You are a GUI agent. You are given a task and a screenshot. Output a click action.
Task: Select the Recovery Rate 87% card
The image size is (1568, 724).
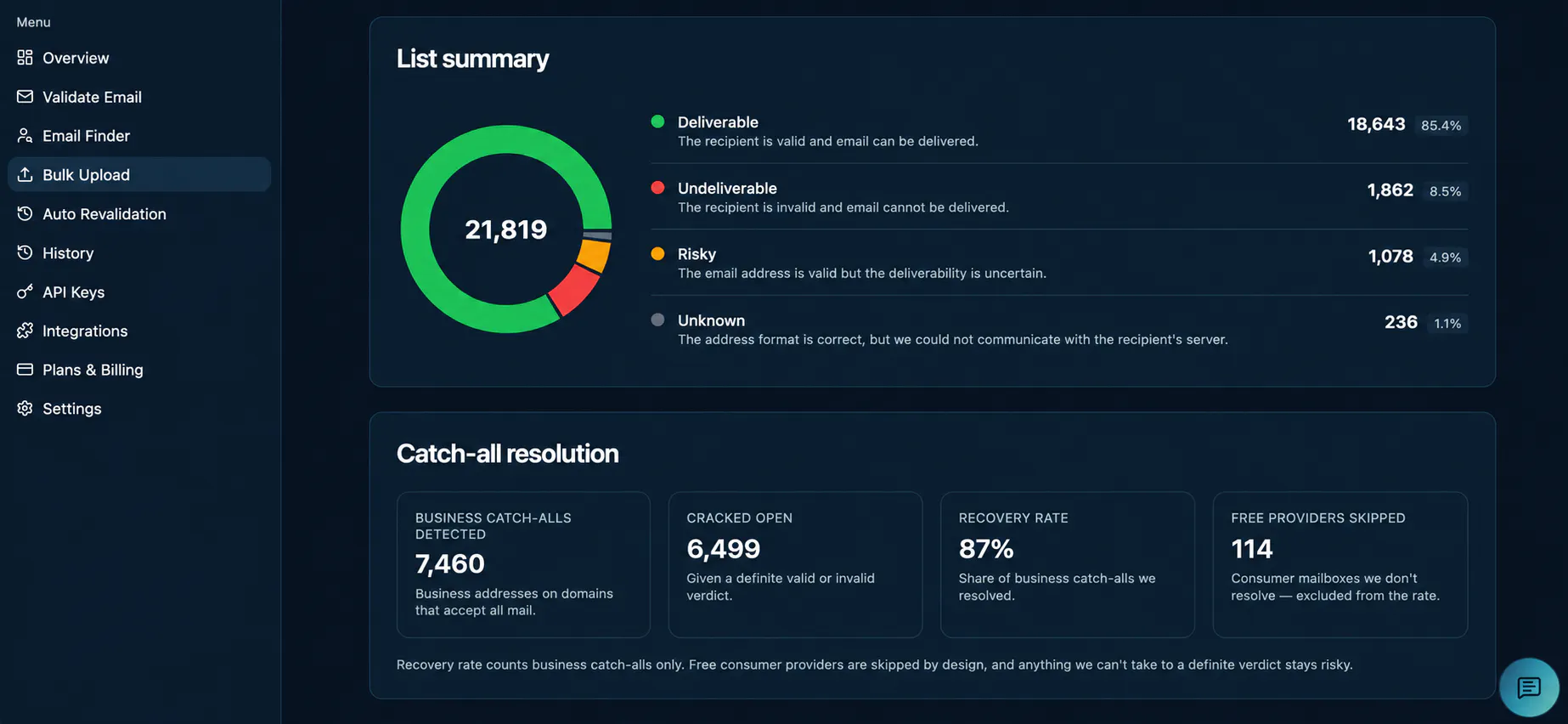tap(1068, 564)
